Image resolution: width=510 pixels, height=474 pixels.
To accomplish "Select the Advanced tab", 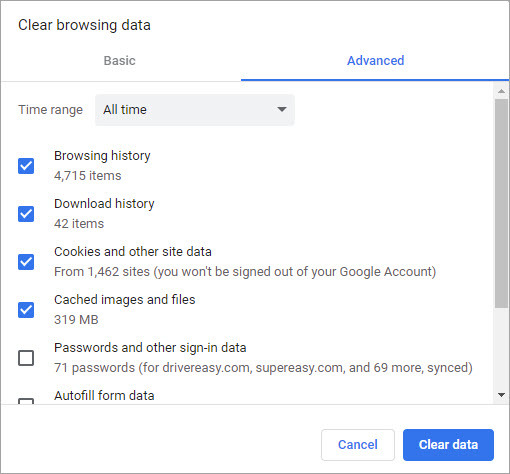I will click(x=375, y=61).
